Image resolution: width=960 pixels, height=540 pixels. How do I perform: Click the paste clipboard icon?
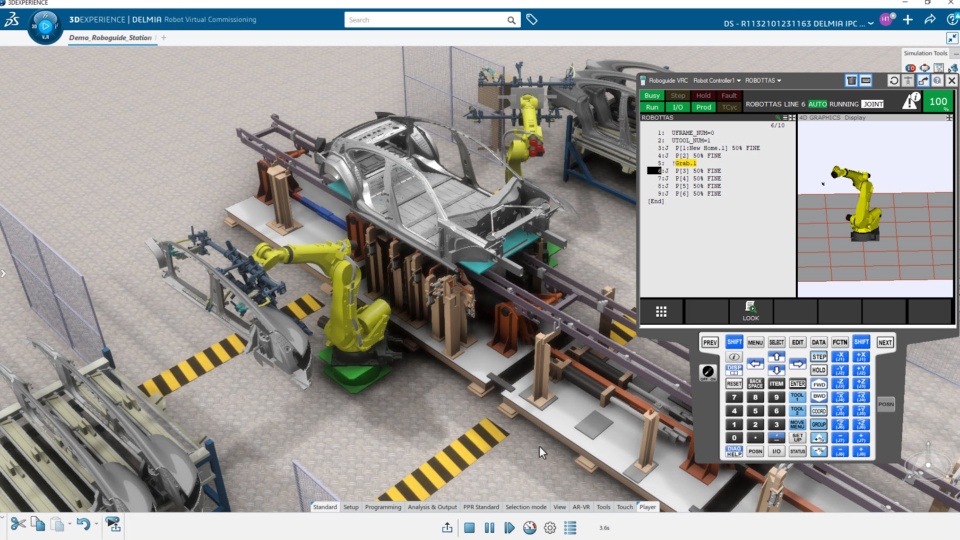pyautogui.click(x=57, y=524)
